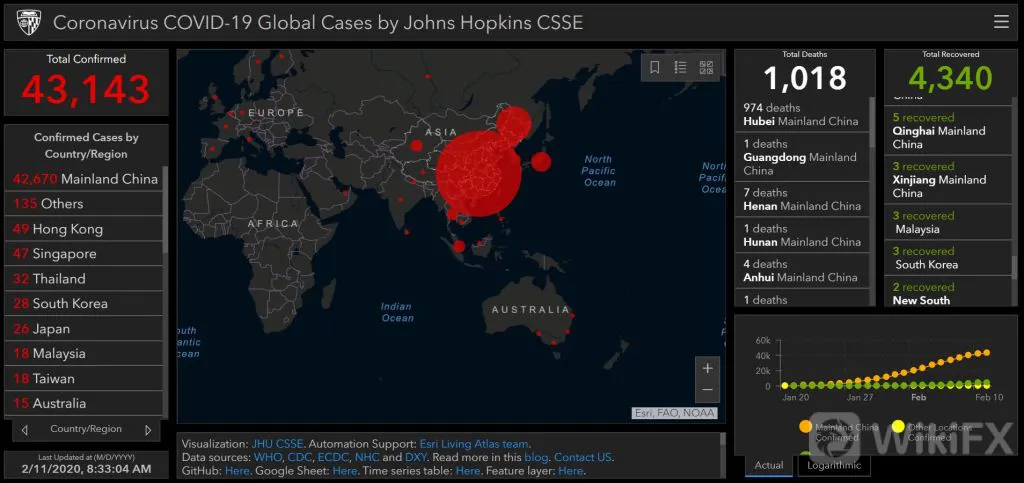Select Taiwan in country list
1024x483 pixels.
click(x=84, y=379)
